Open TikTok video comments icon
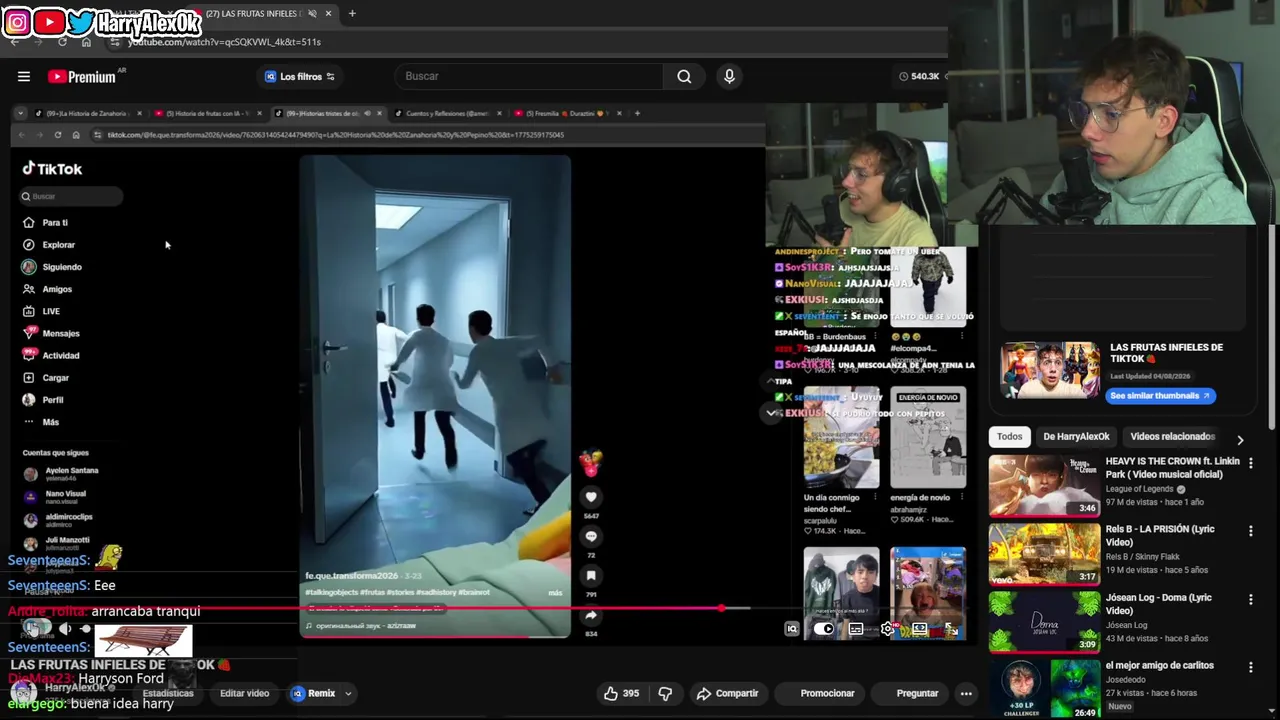This screenshot has width=1280, height=720. coord(591,536)
